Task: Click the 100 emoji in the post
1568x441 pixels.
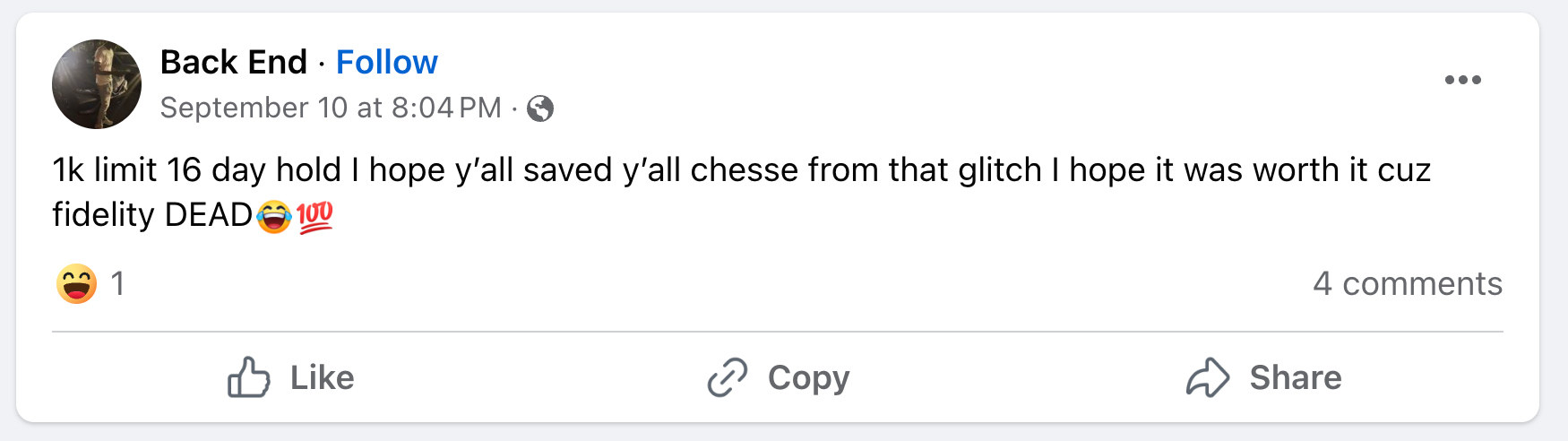Action: [314, 216]
